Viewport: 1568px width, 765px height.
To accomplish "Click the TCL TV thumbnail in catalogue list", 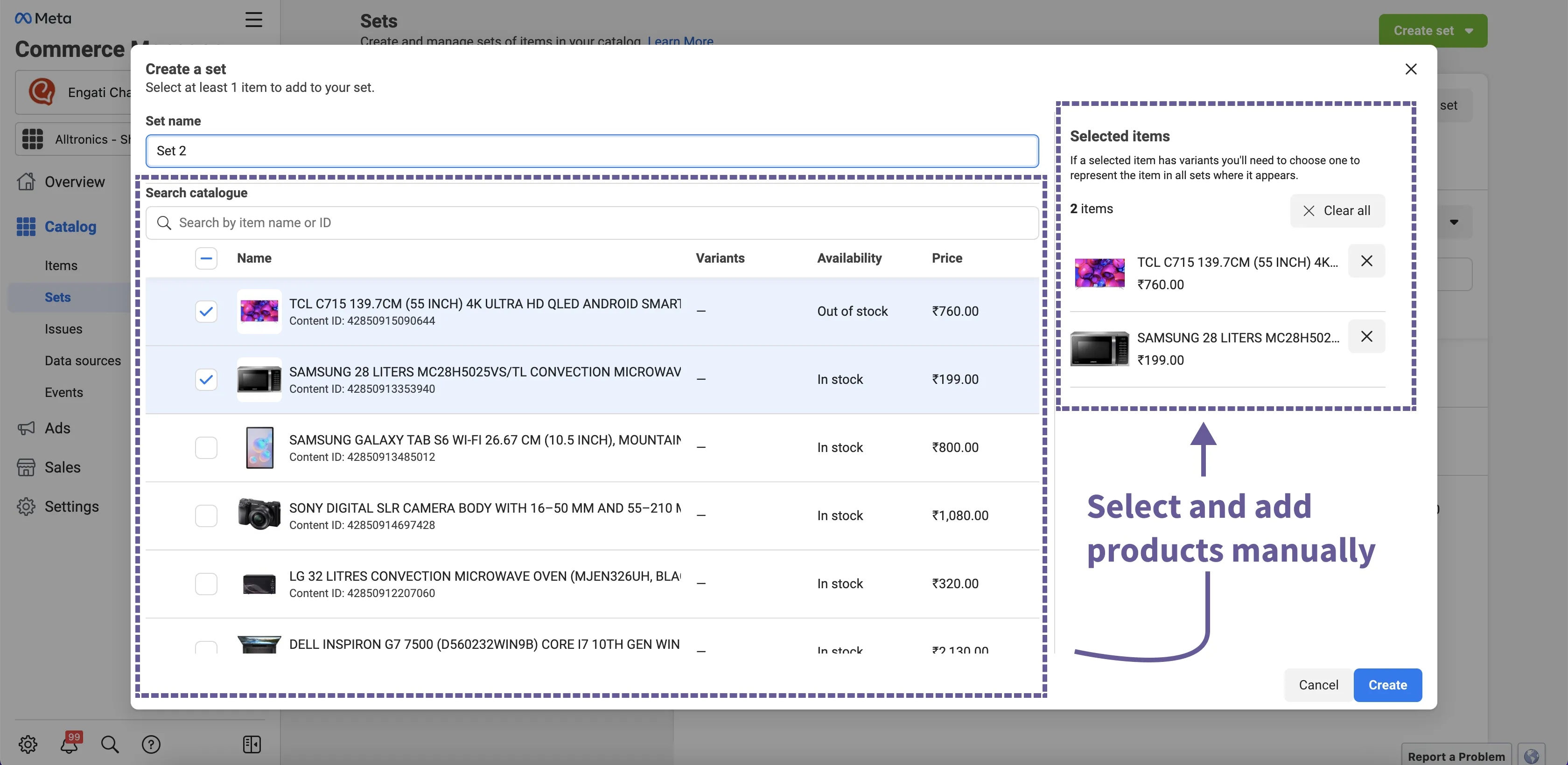I will 259,312.
